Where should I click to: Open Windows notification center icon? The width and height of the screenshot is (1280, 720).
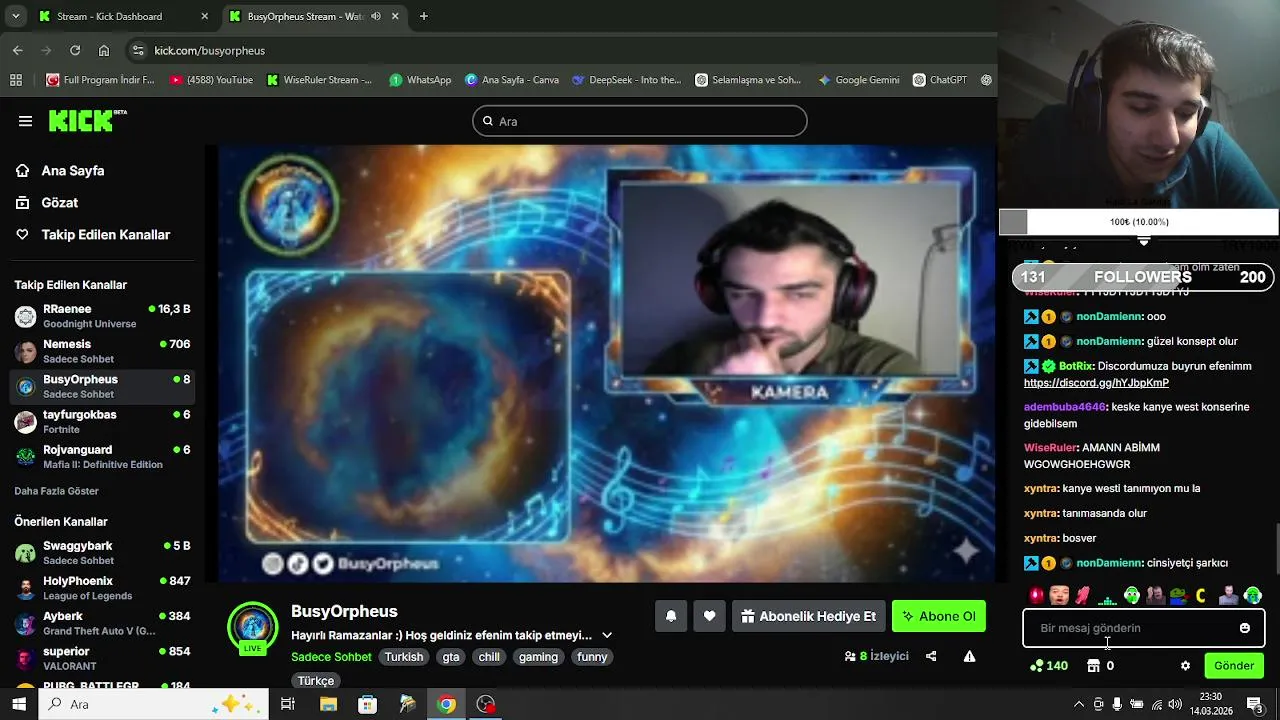[1254, 704]
